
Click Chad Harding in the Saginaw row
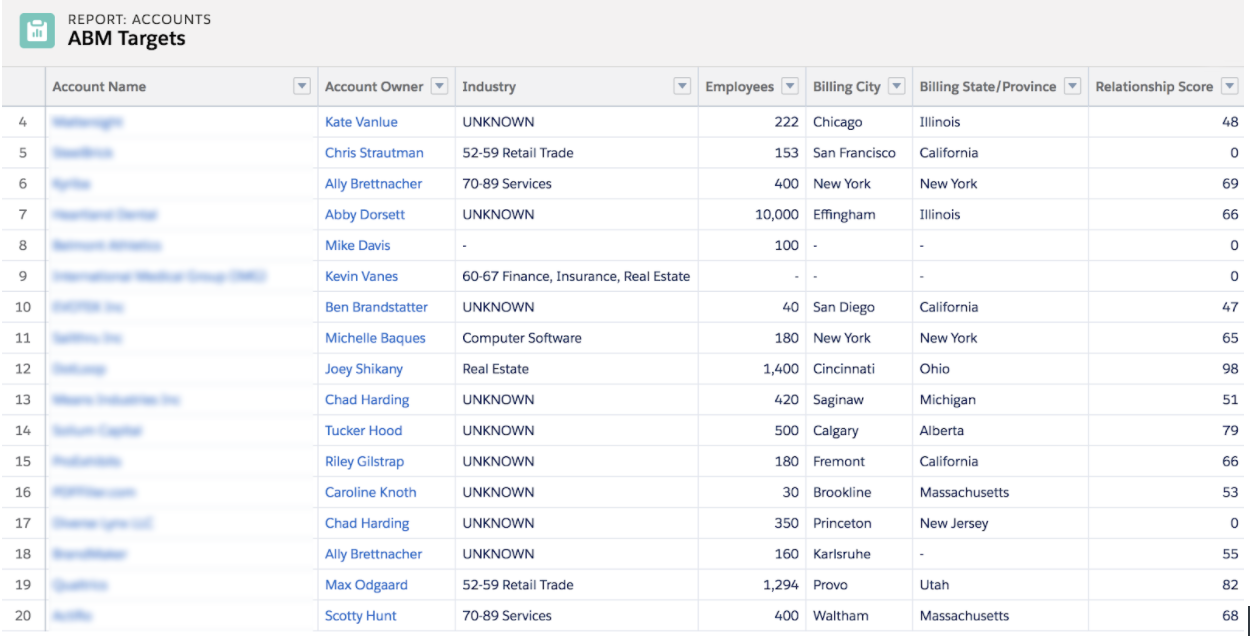[x=367, y=400]
